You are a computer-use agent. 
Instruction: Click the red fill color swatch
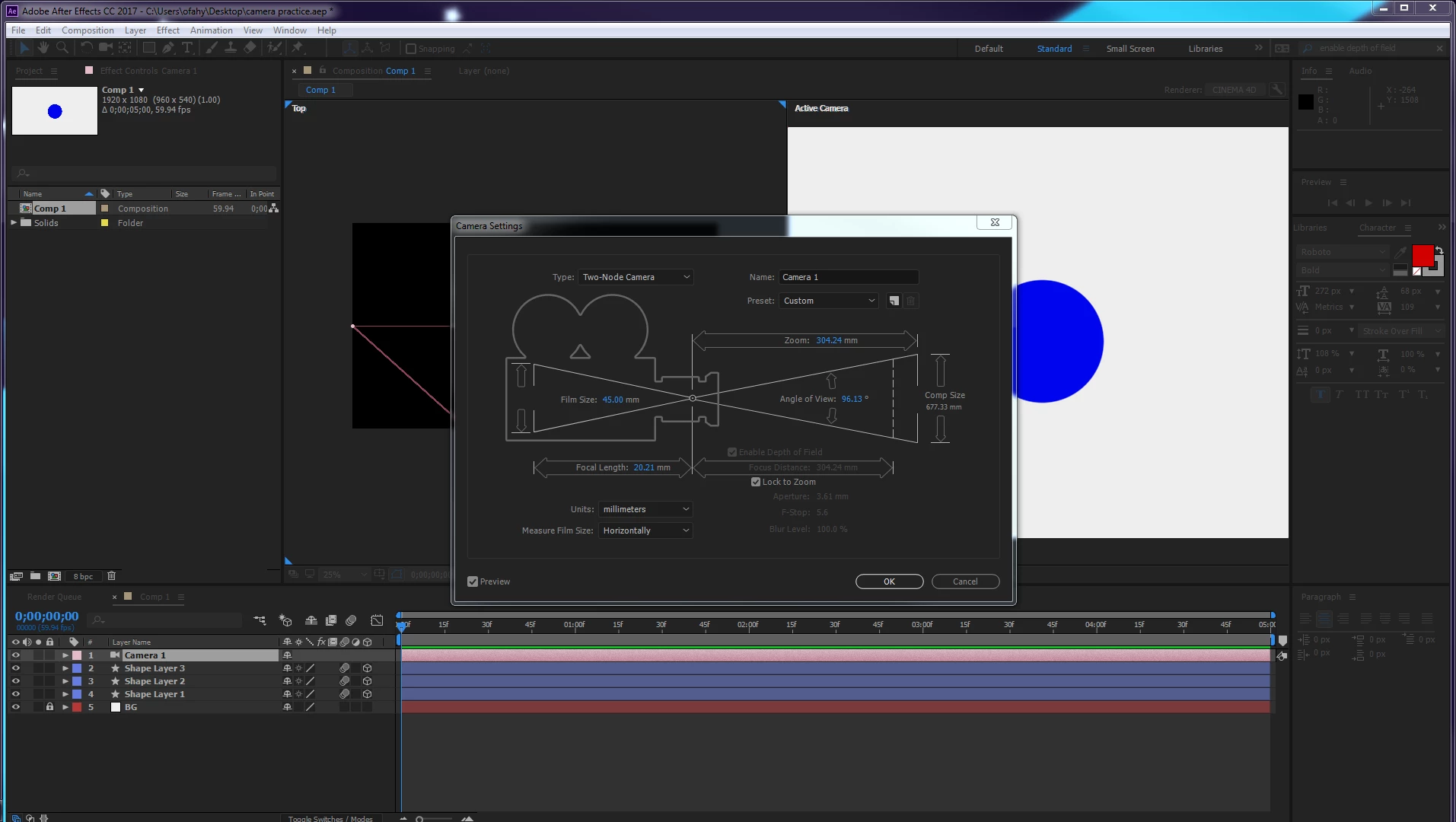tap(1422, 256)
